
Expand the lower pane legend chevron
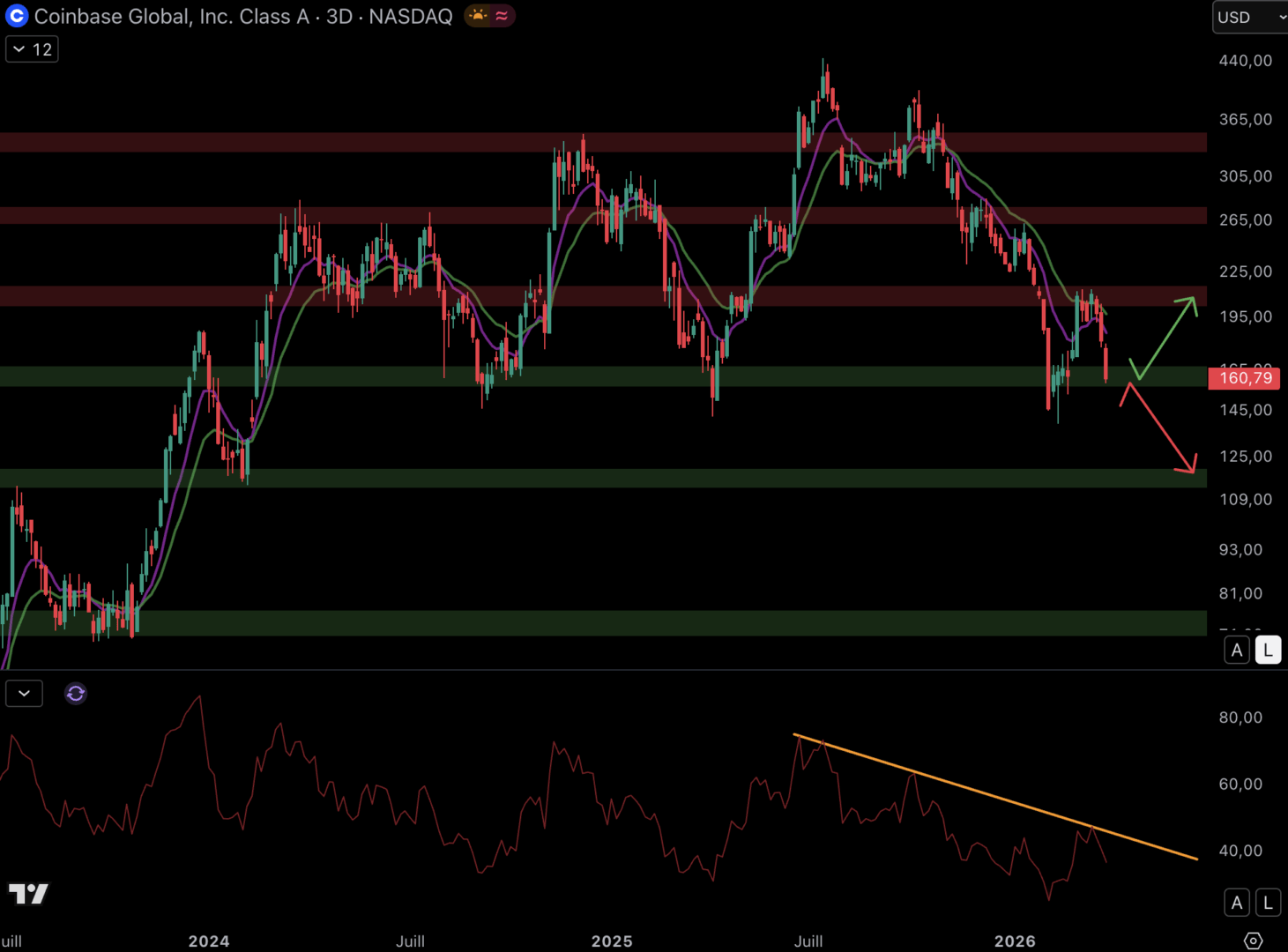24,694
